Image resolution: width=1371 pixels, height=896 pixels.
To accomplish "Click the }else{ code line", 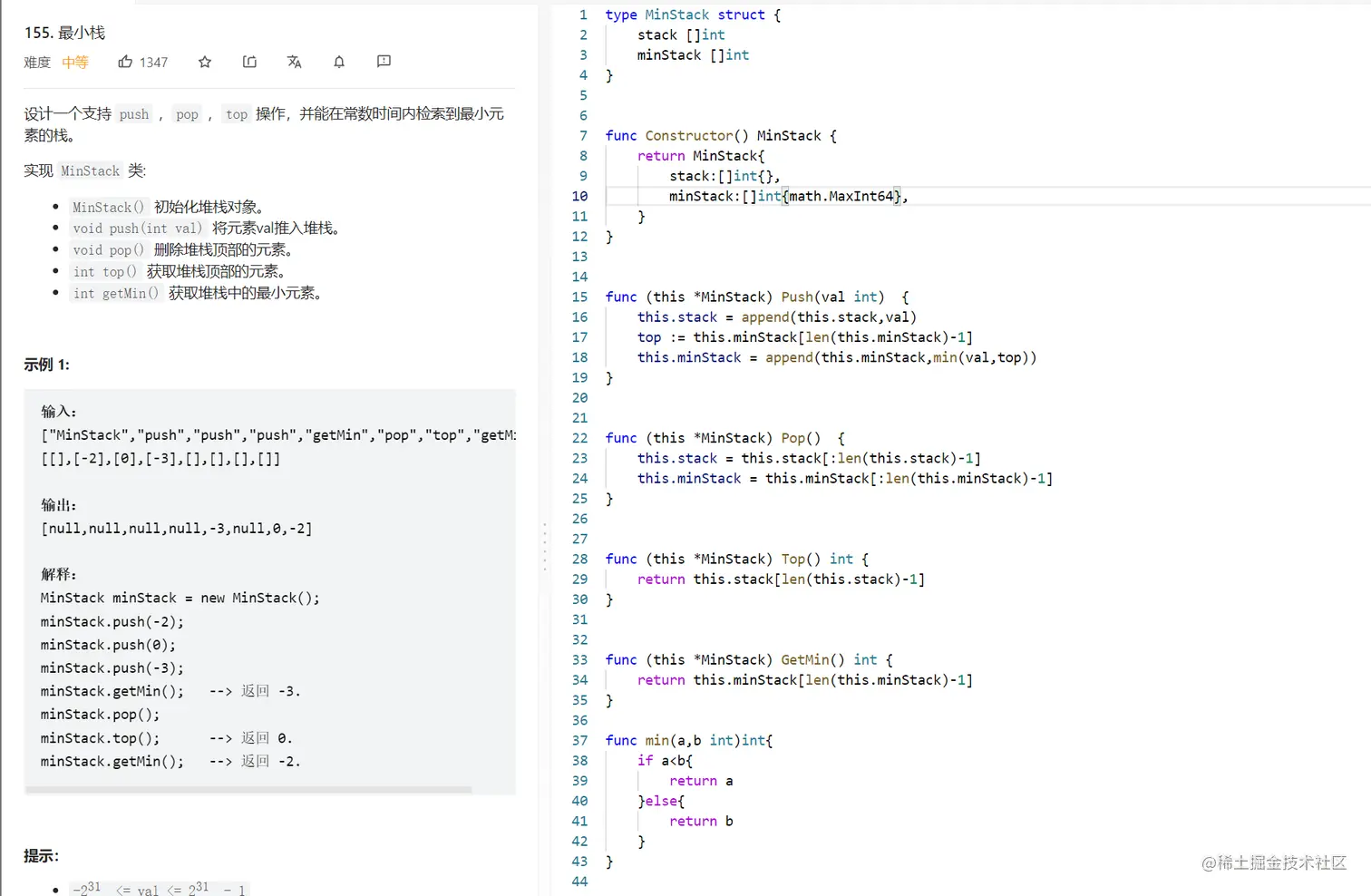I will (x=661, y=801).
